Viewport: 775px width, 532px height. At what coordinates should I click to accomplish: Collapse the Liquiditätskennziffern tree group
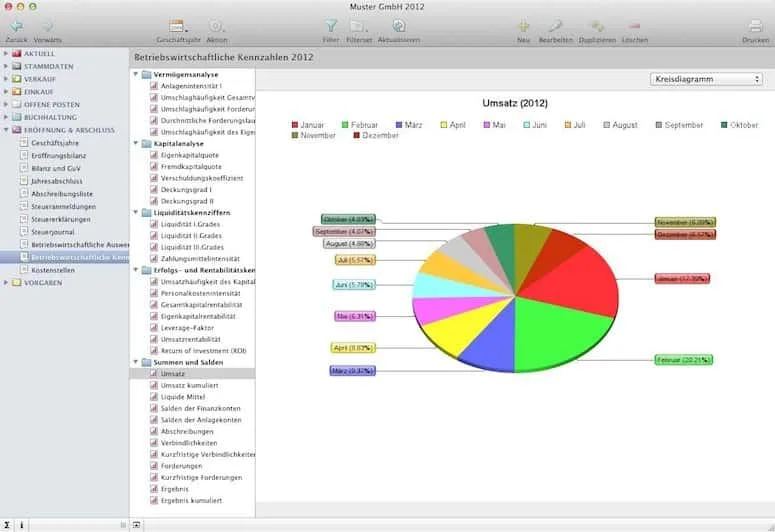click(x=135, y=213)
